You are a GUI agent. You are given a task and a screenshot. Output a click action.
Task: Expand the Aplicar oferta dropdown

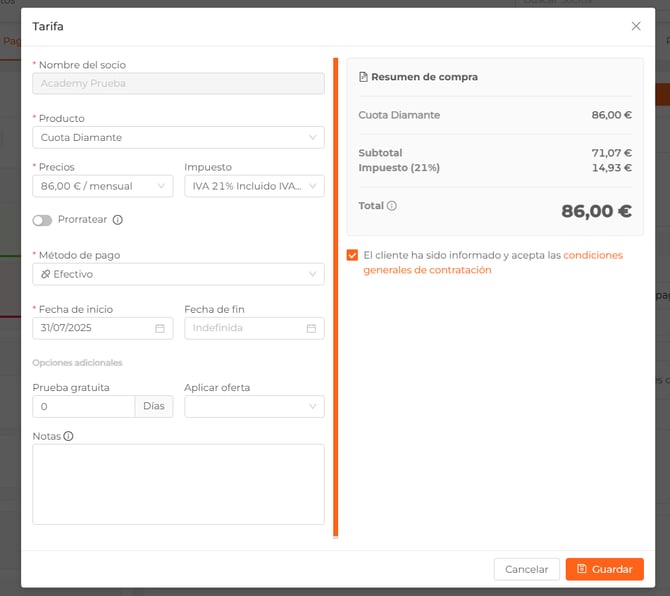[x=254, y=407]
